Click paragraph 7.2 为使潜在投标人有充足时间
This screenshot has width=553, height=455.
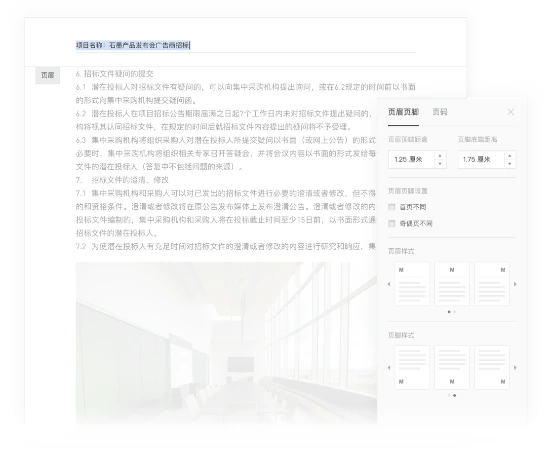click(226, 246)
